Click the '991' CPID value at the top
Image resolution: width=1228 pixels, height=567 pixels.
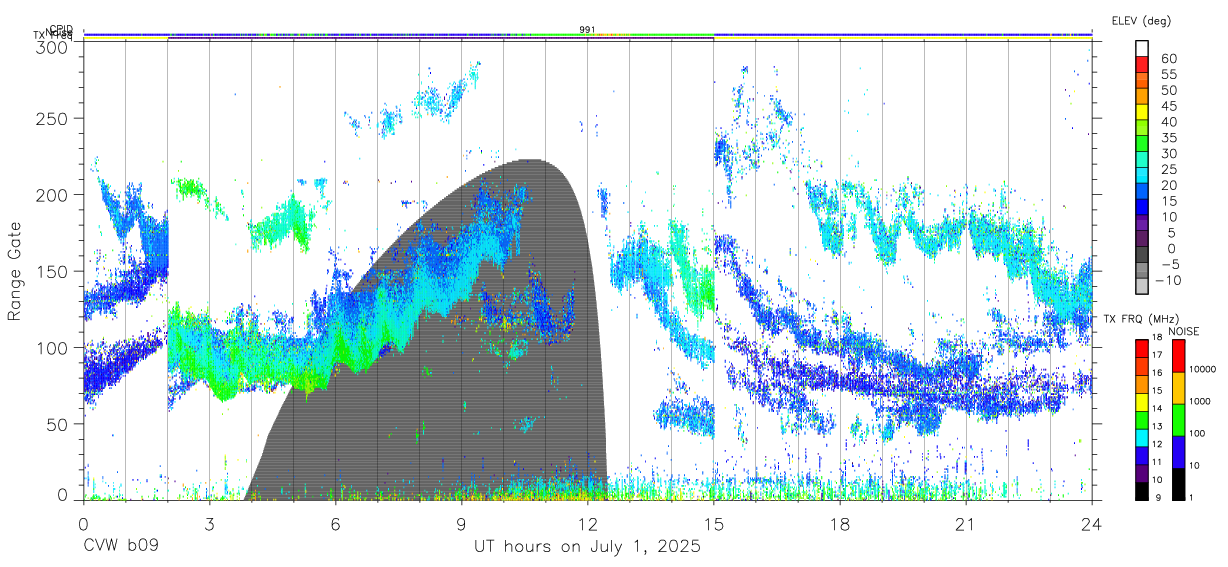[587, 29]
